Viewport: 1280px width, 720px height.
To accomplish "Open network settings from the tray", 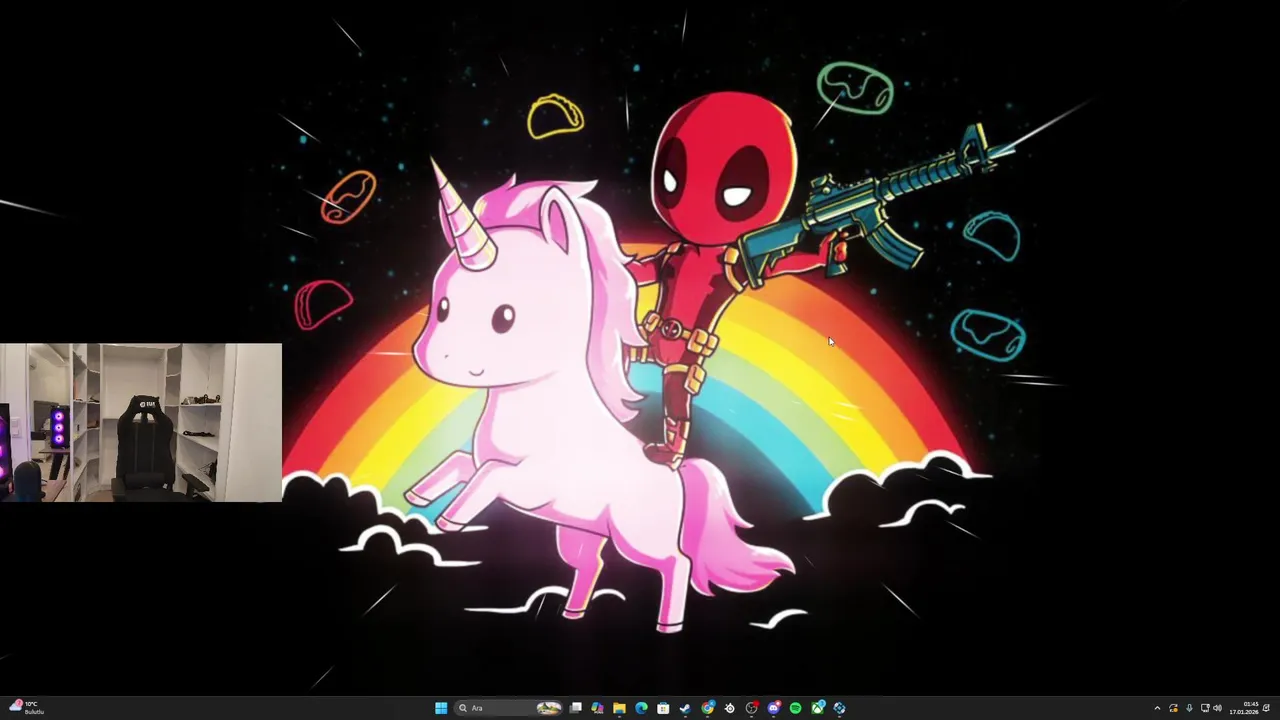I will coord(1205,708).
